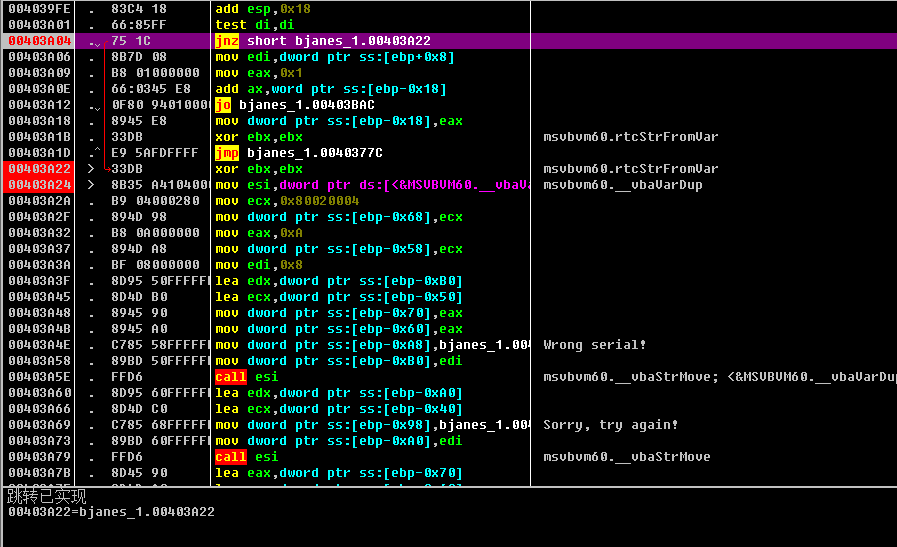Image resolution: width=897 pixels, height=547 pixels.
Task: Click the jump-up arrow marker beside the jmp instruction
Action: pos(95,153)
